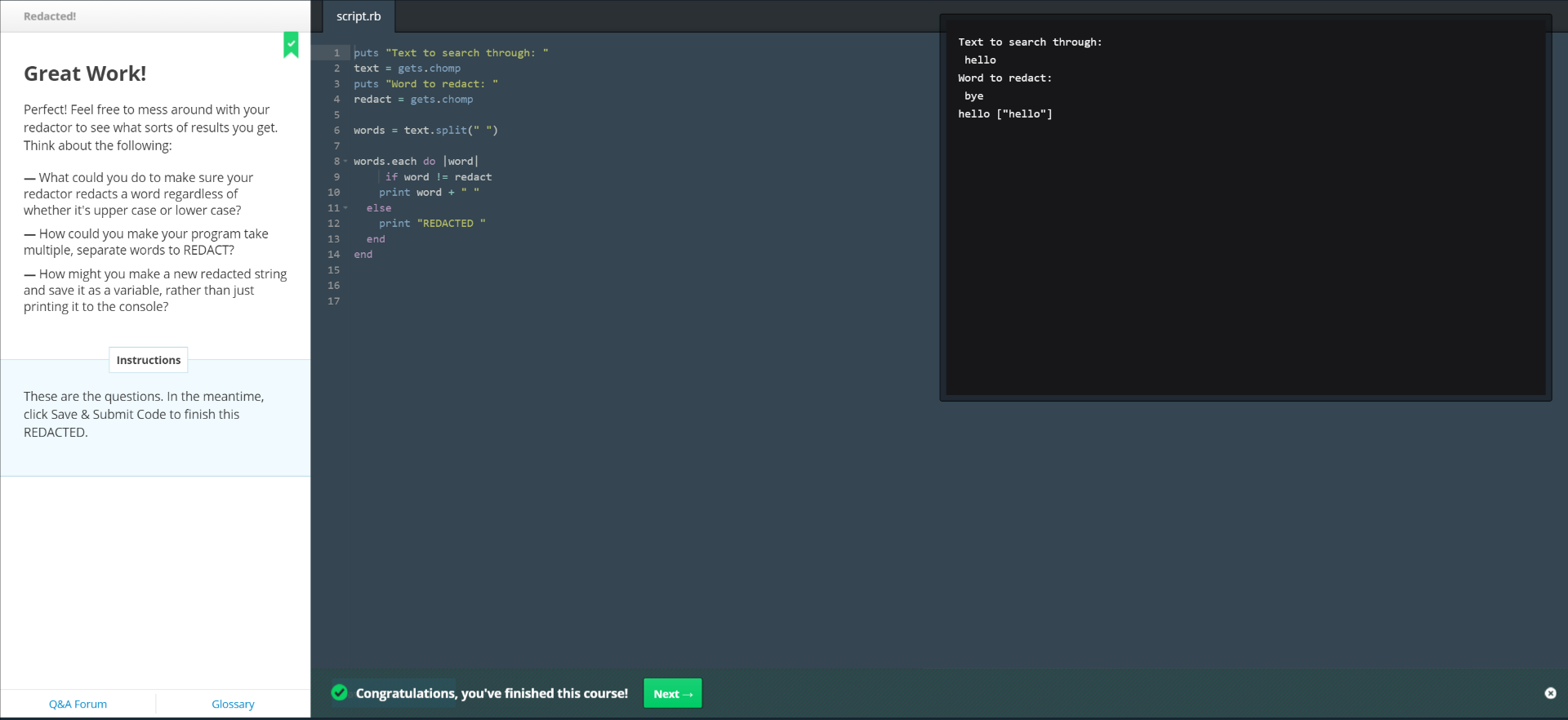This screenshot has height=720, width=1568.
Task: Fold the else block on line 11
Action: tap(345, 208)
